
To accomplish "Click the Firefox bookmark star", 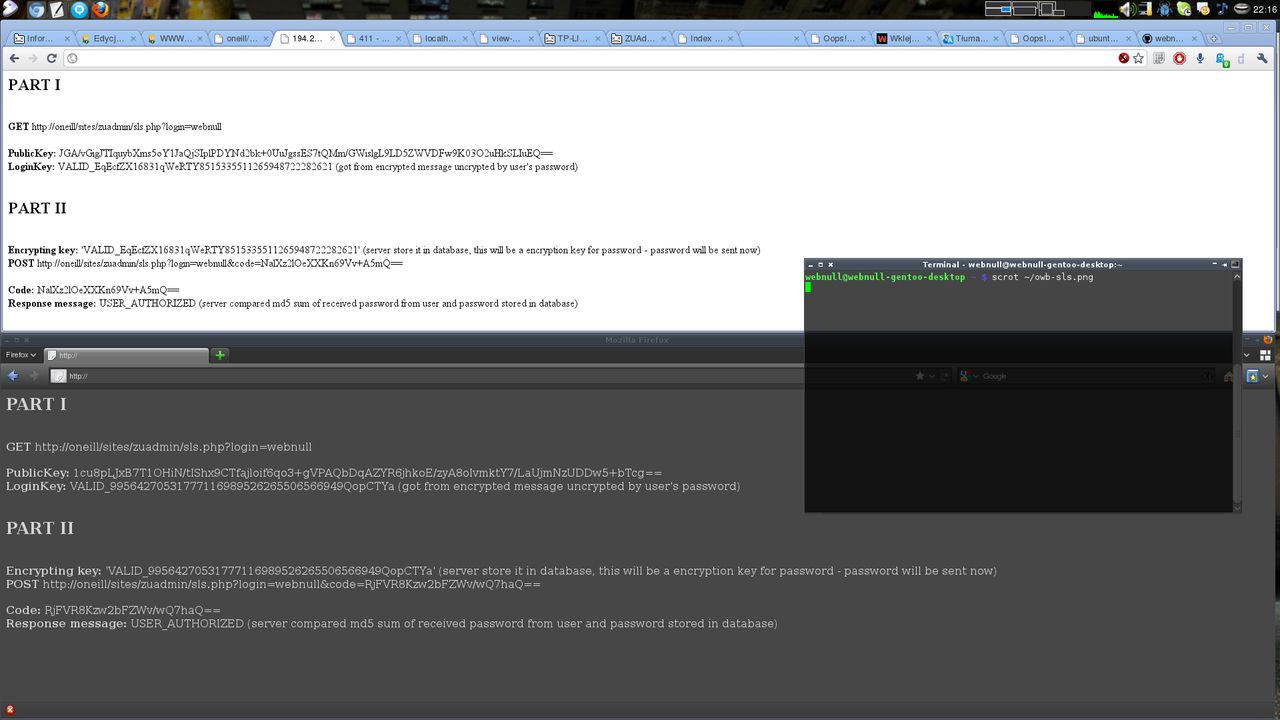I will pos(920,376).
